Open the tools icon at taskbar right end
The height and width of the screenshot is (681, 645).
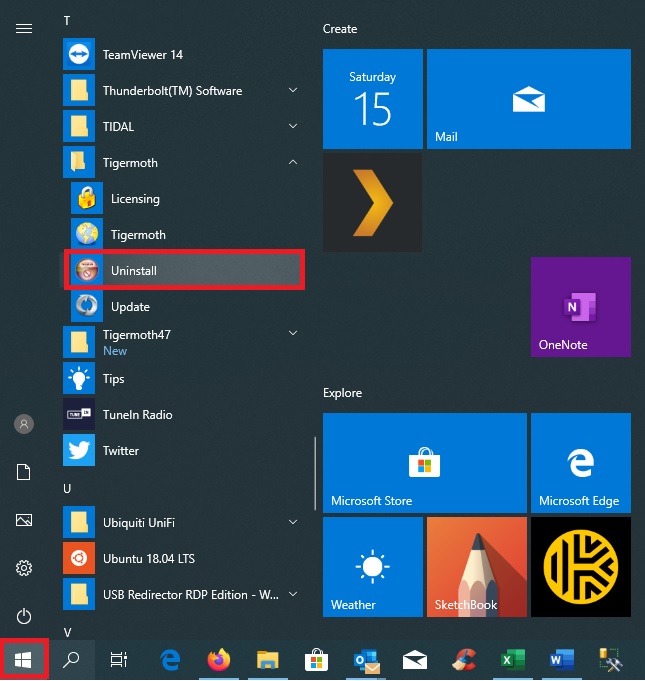click(610, 660)
